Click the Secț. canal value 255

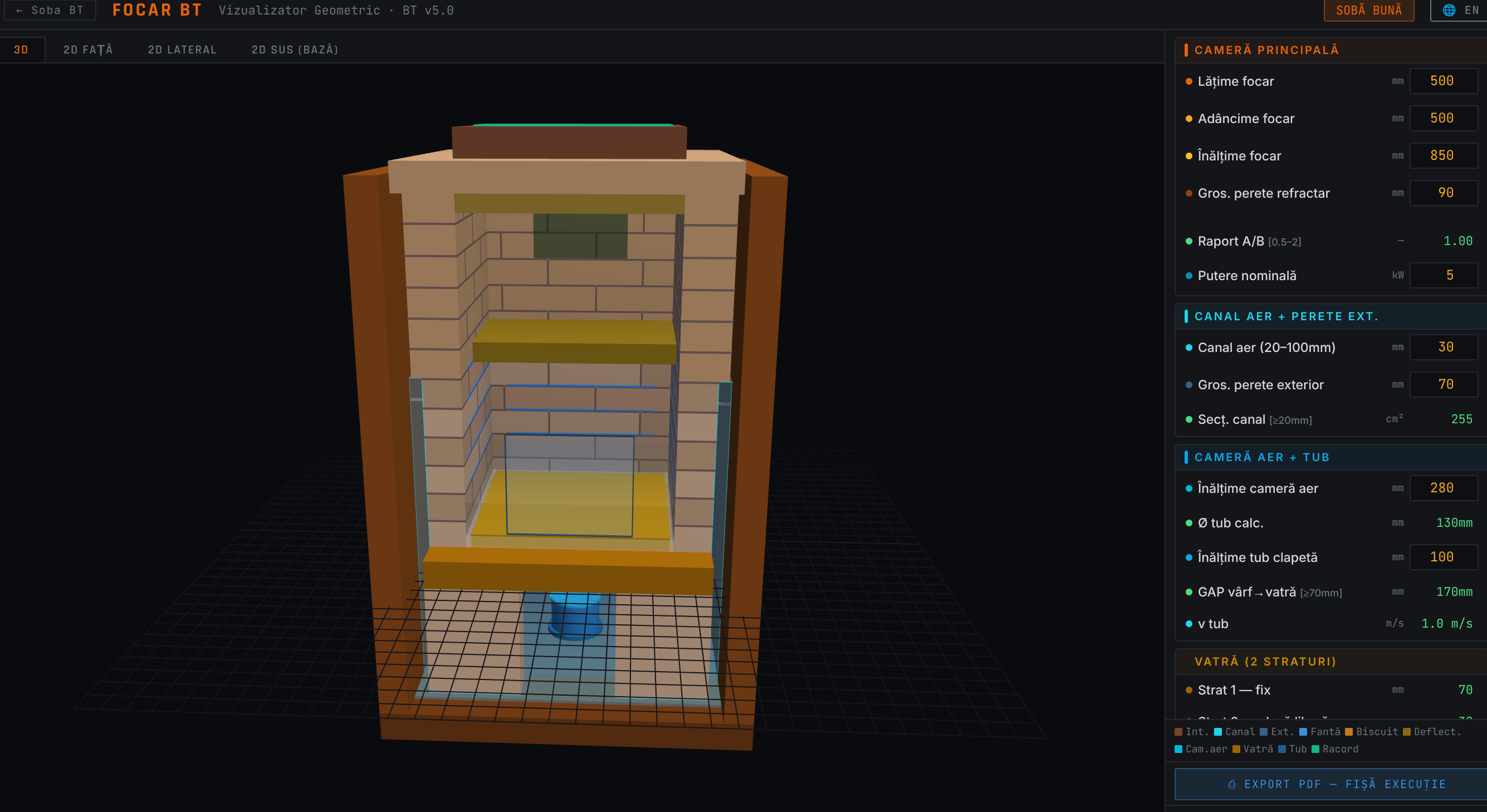coord(1461,419)
